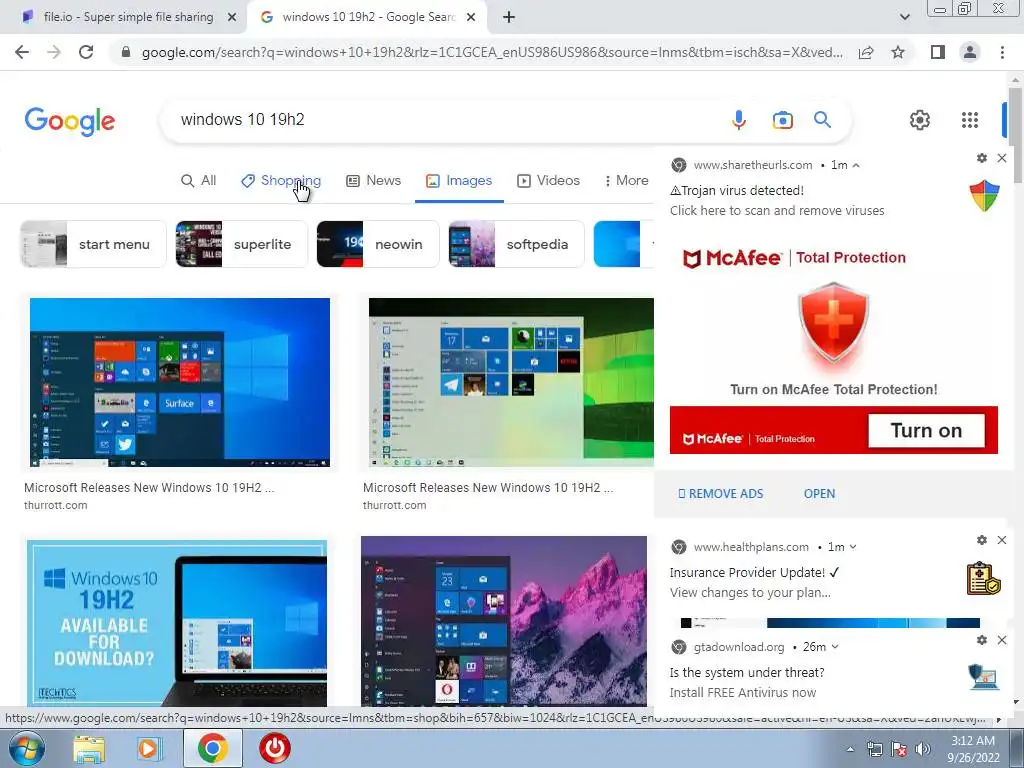
Task: Start voice search with the microphone icon
Action: tap(739, 120)
